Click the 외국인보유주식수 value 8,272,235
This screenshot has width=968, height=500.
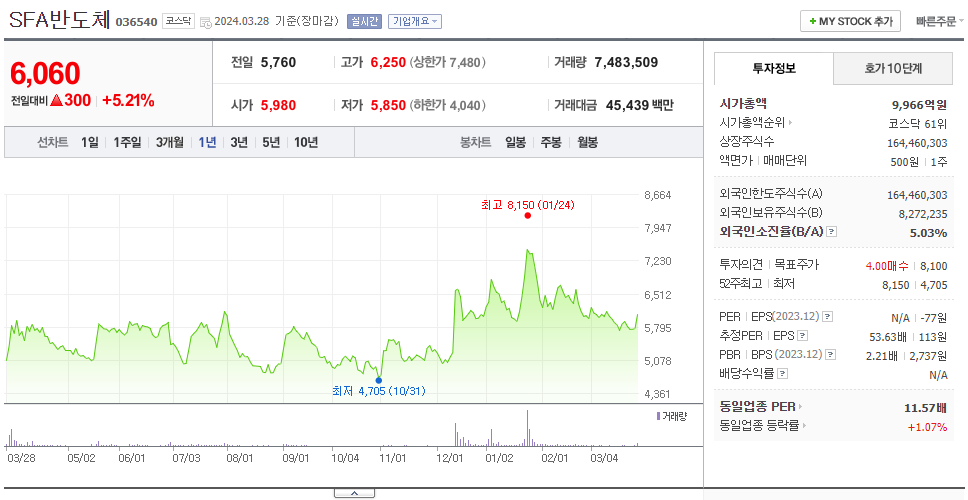pos(923,214)
